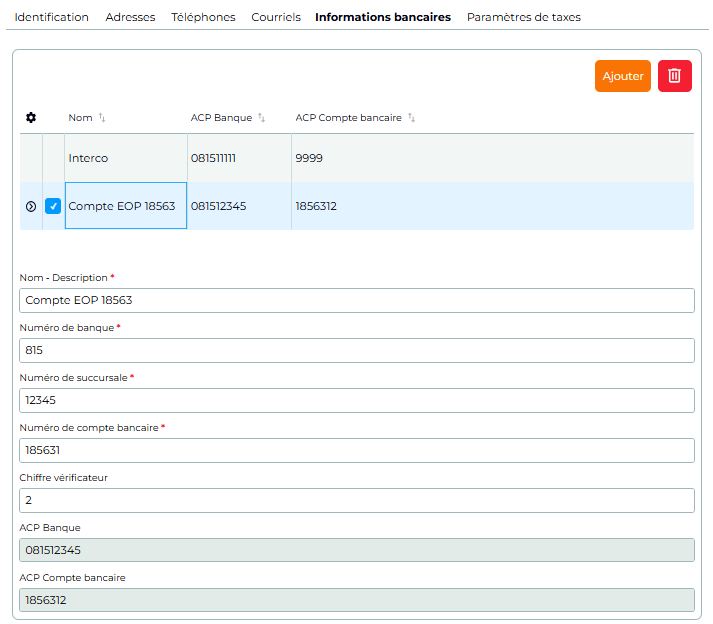Click the 081512345 cell in the table
713x624 pixels.
(239, 206)
